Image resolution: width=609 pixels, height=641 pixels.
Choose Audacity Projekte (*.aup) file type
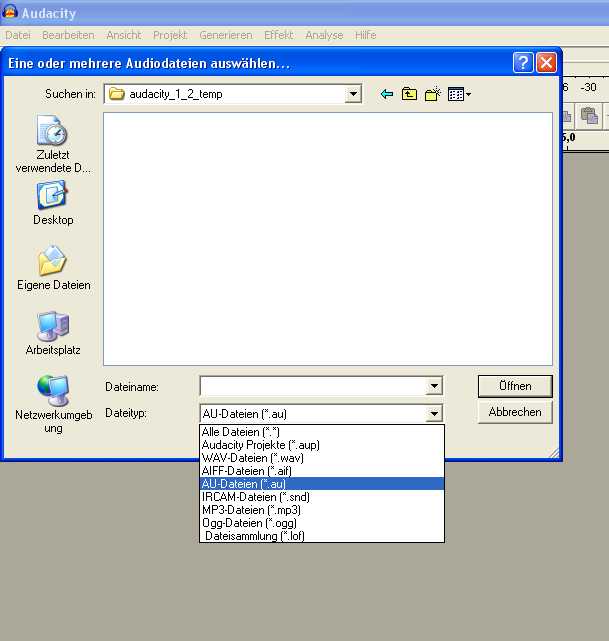(322, 445)
